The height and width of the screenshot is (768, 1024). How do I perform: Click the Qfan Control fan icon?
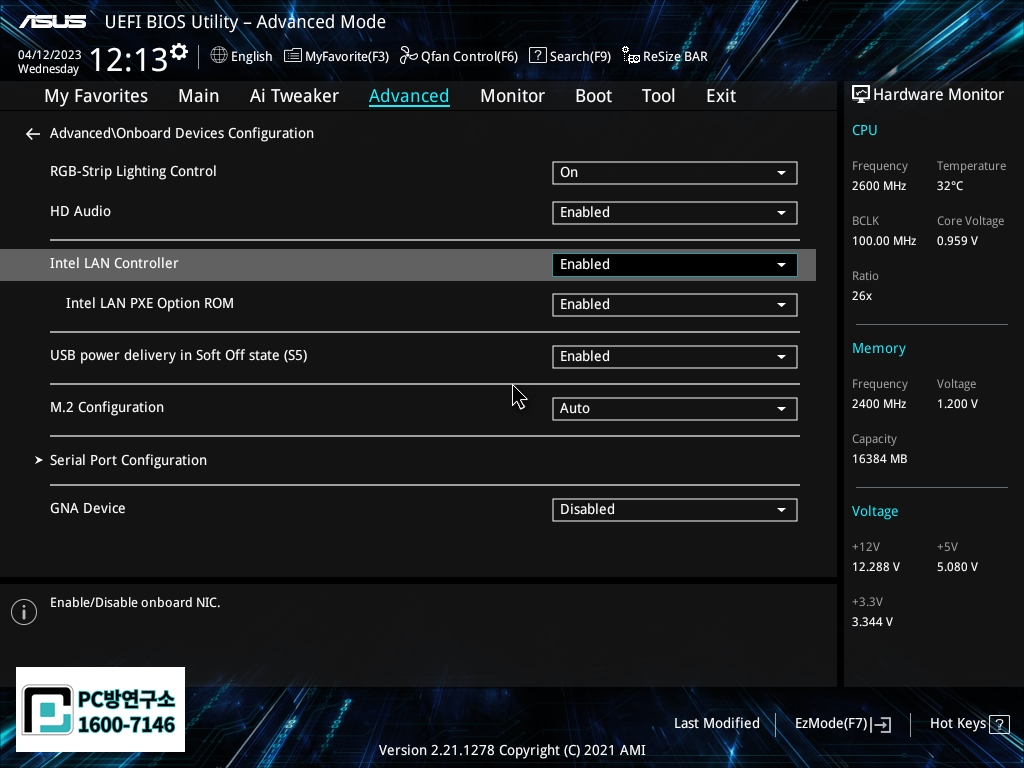(409, 56)
